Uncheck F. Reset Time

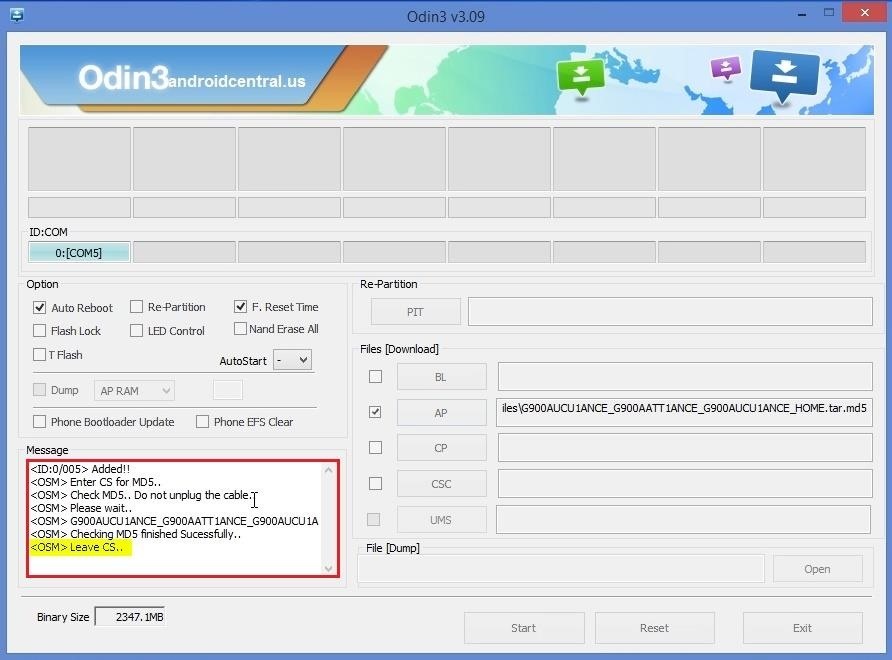pyautogui.click(x=240, y=307)
